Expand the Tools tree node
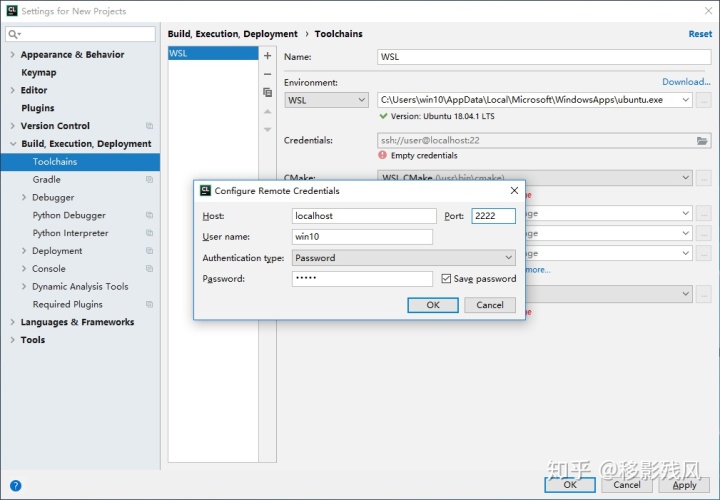 [x=12, y=340]
